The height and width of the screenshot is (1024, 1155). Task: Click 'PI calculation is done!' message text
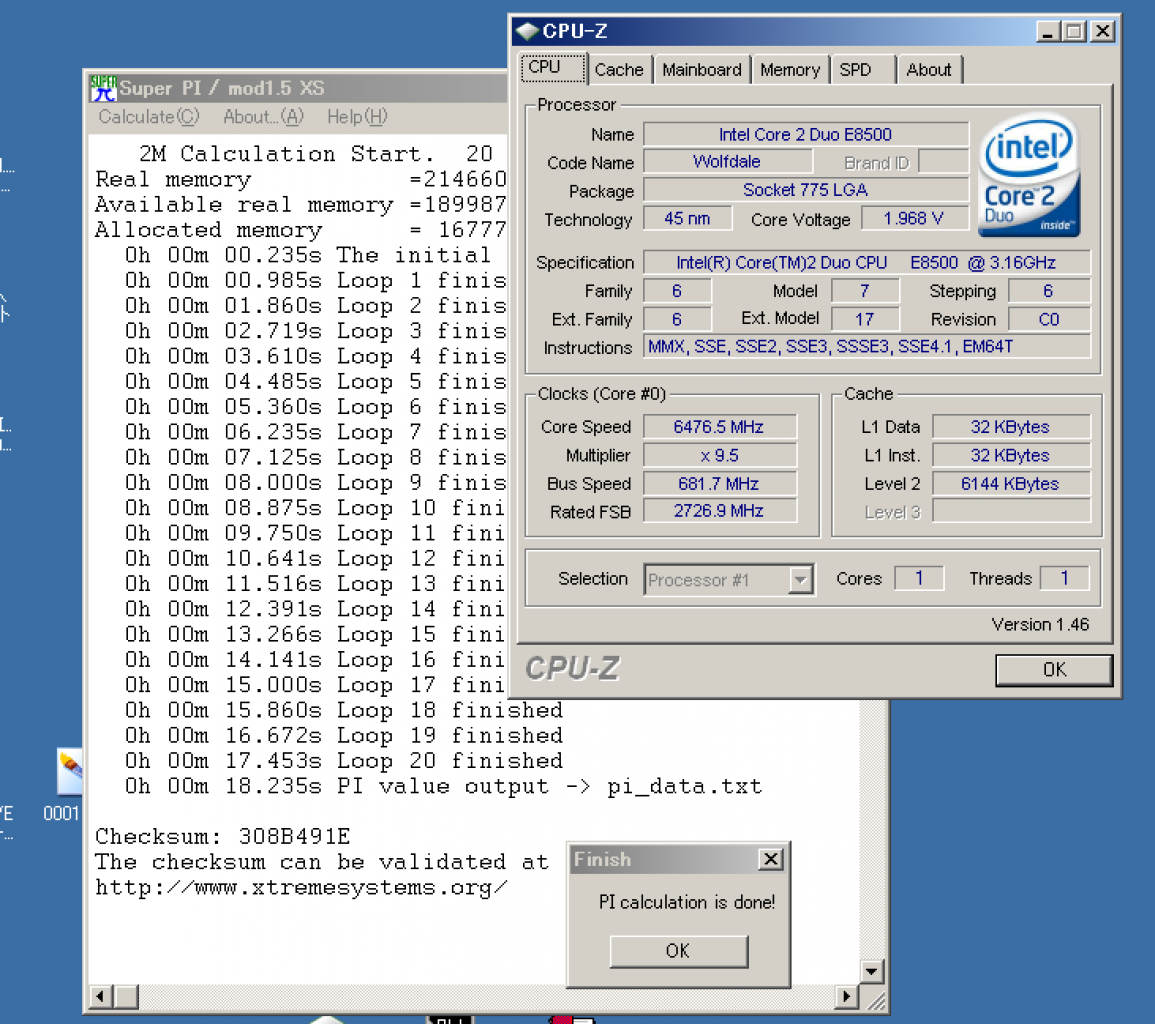(687, 902)
